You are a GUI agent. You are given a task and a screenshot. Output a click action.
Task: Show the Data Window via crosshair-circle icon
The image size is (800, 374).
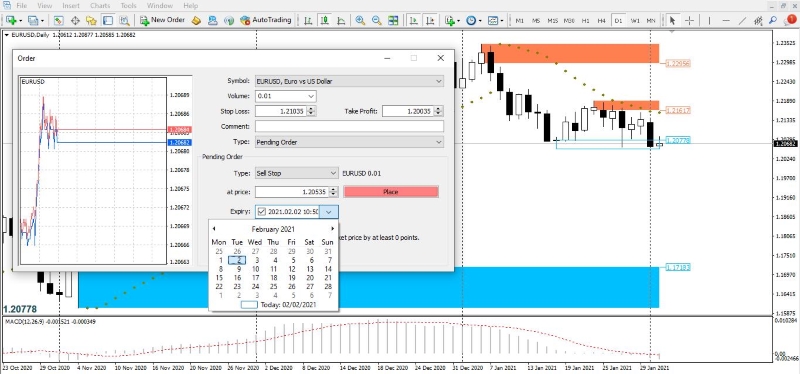pyautogui.click(x=75, y=20)
